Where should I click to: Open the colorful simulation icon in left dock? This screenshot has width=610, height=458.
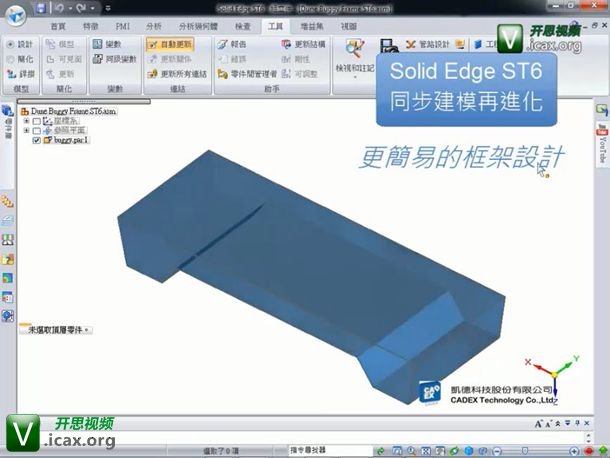tap(7, 278)
